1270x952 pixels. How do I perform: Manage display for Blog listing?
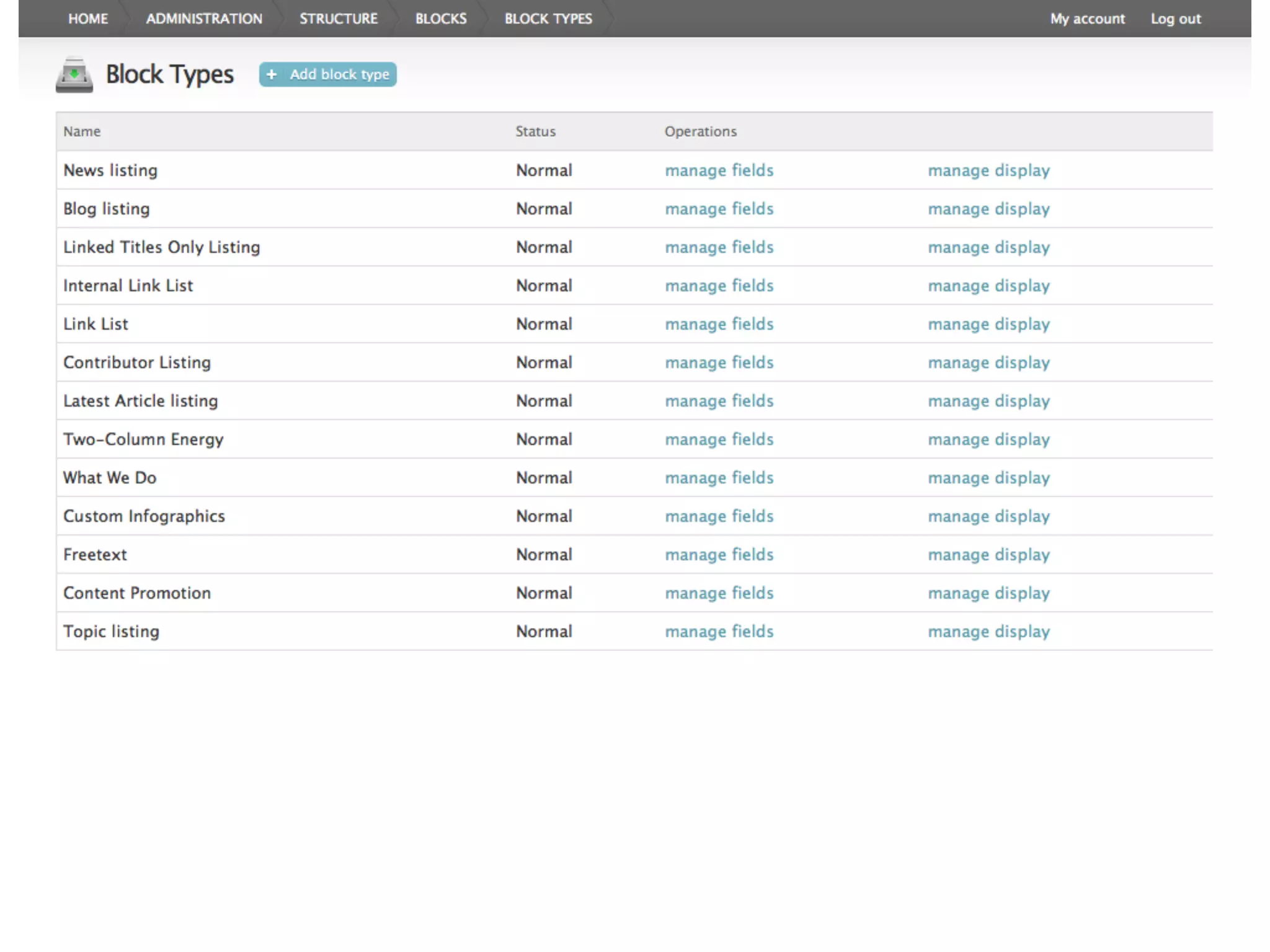pyautogui.click(x=988, y=209)
